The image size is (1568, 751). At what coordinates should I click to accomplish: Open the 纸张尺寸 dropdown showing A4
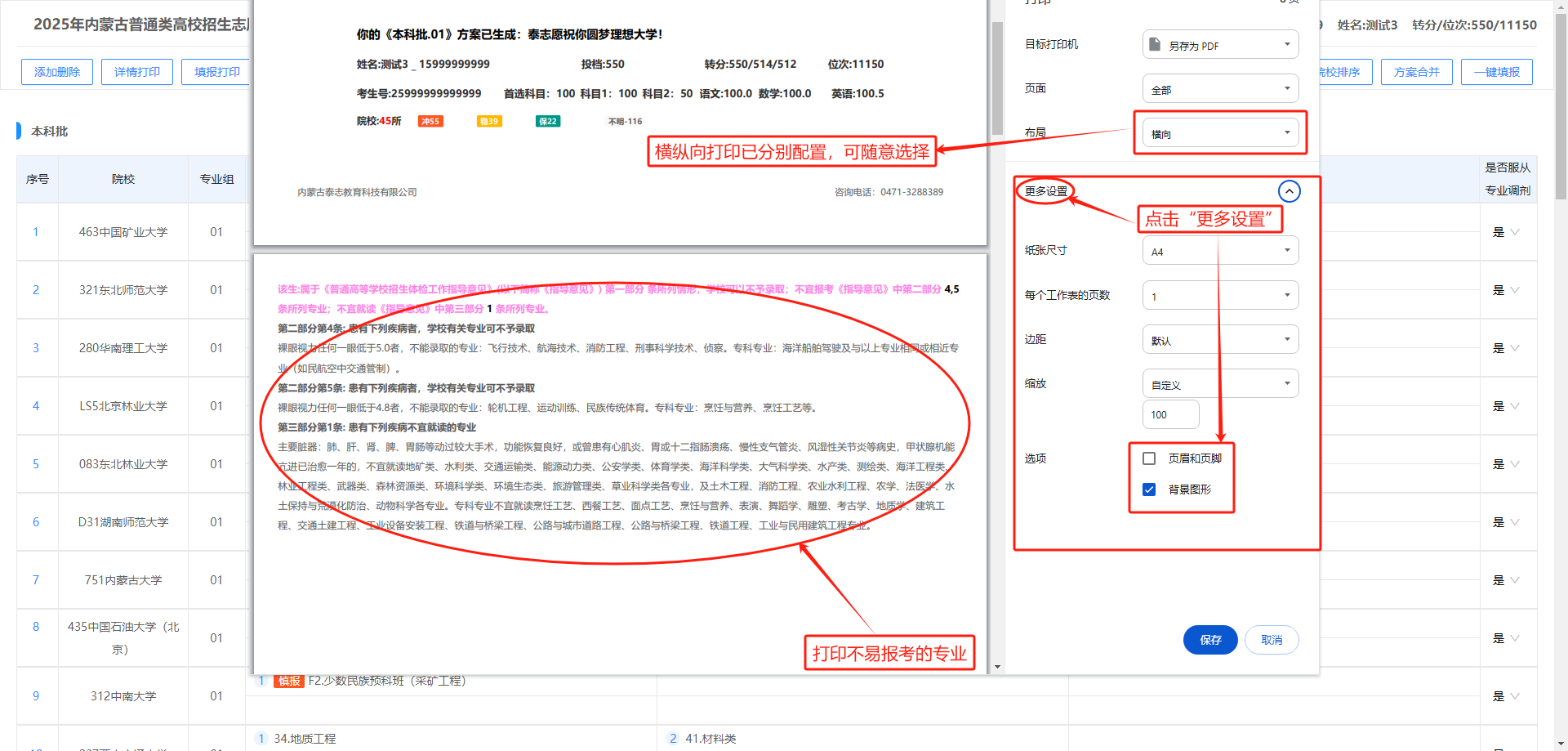[x=1220, y=251]
